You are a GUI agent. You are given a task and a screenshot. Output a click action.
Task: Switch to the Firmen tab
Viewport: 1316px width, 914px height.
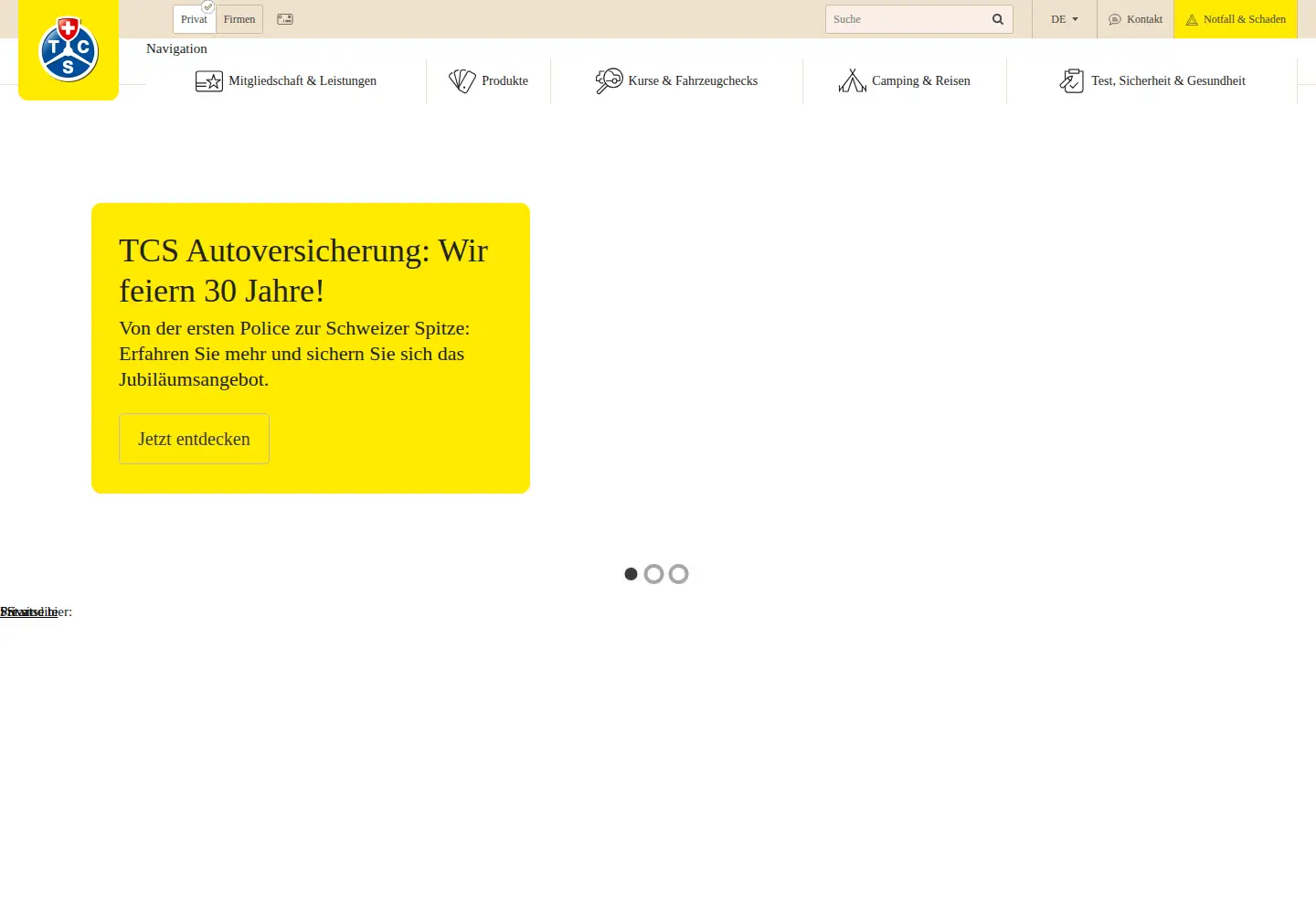pos(239,19)
